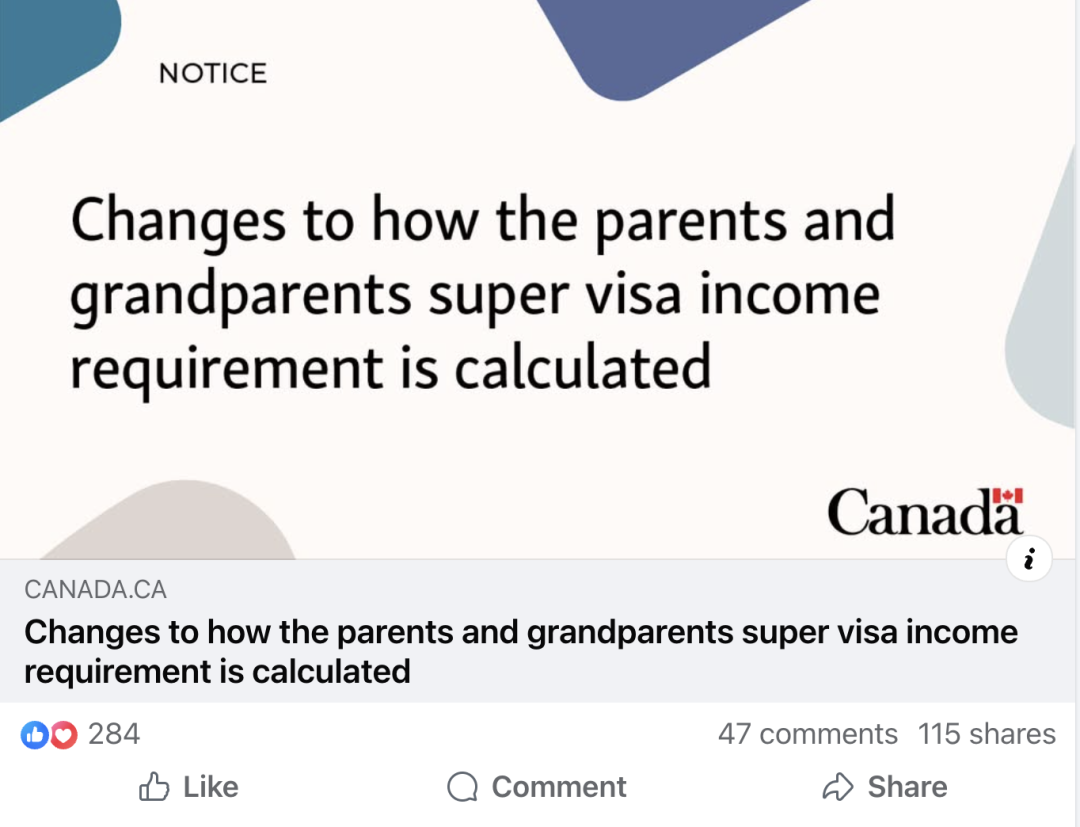The height and width of the screenshot is (827, 1080).
Task: Click the Canada wordmark logo
Action: tap(924, 512)
